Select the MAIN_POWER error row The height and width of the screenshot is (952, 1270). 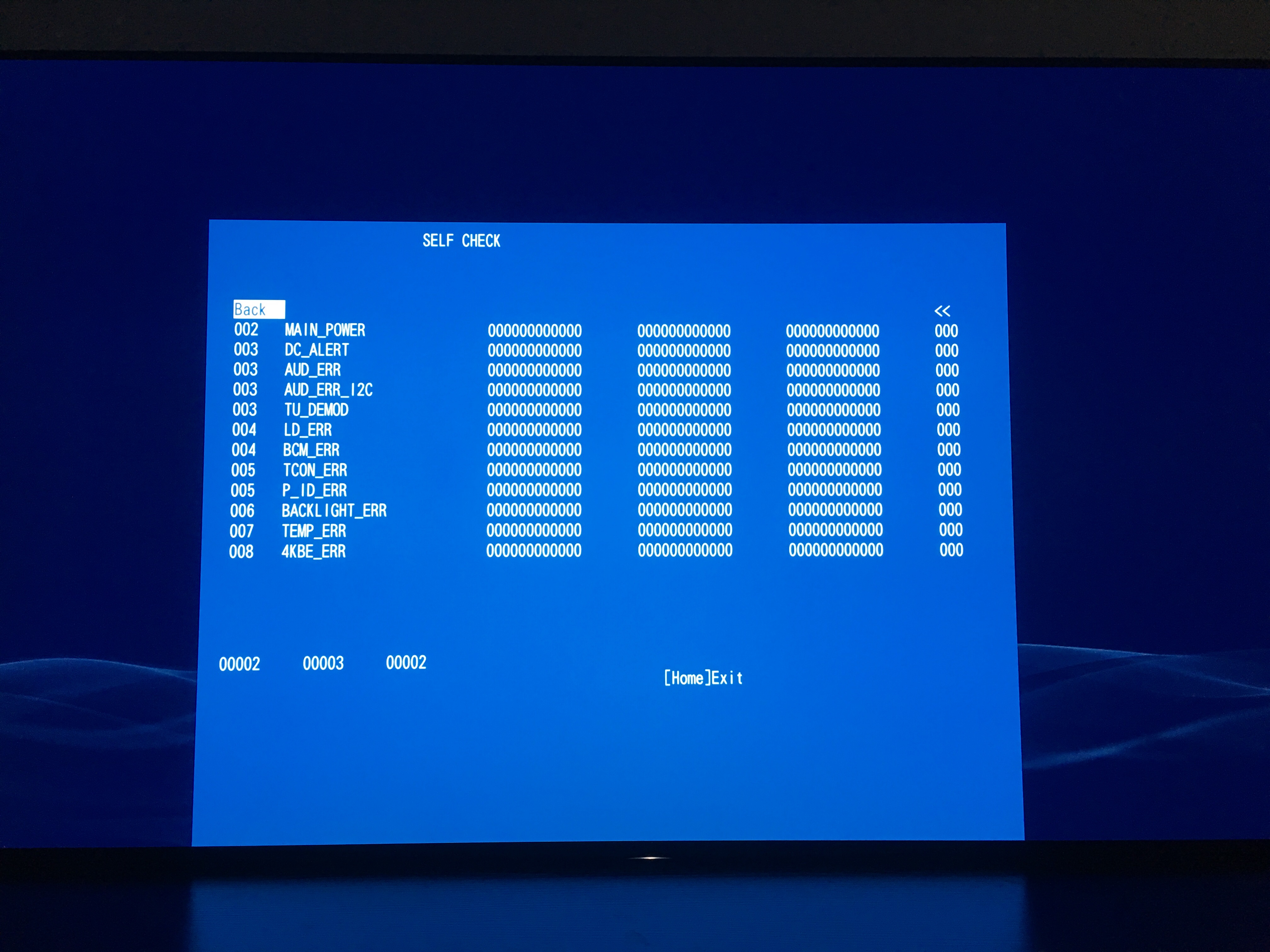point(324,330)
